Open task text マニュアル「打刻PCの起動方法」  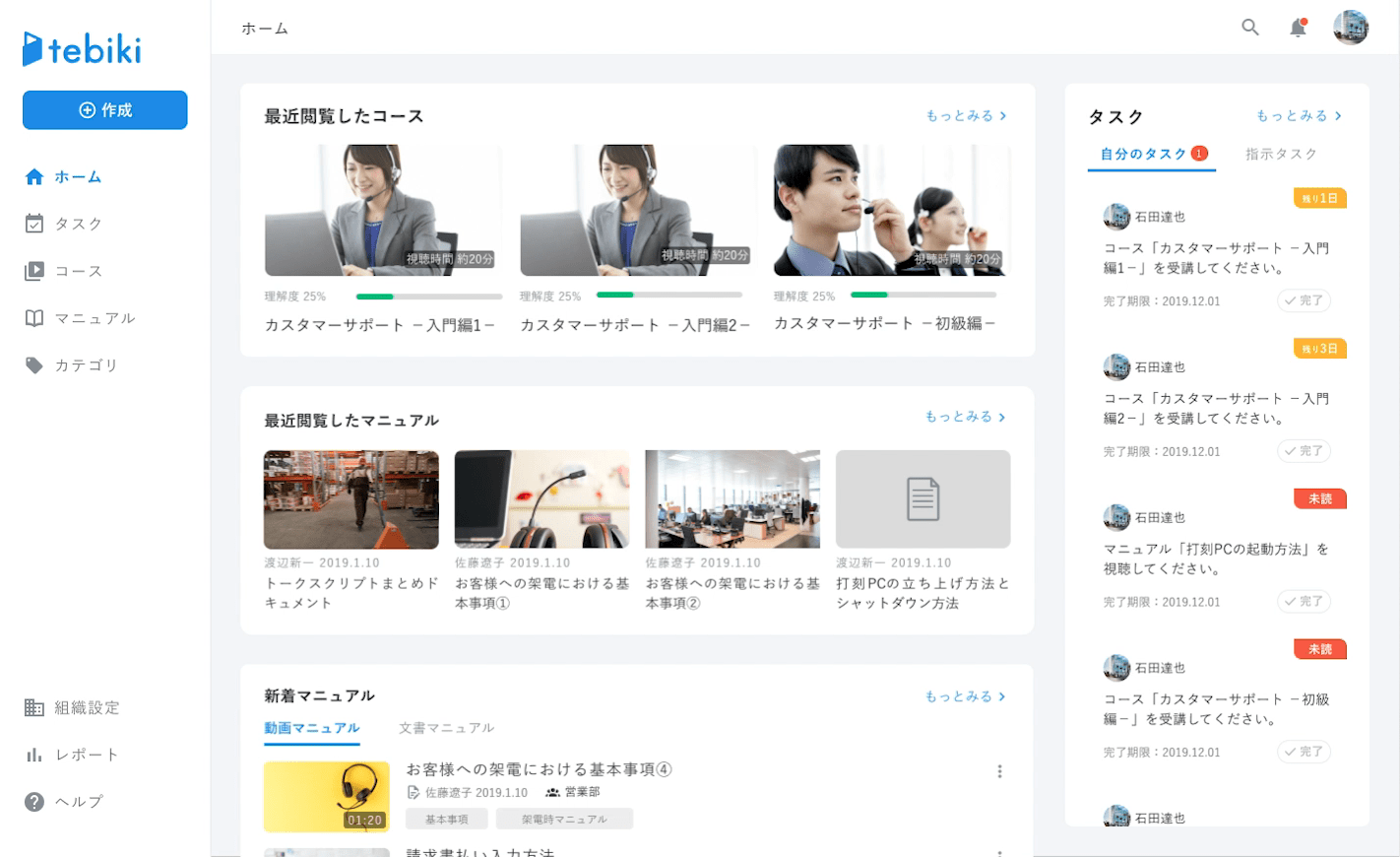coord(1217,559)
